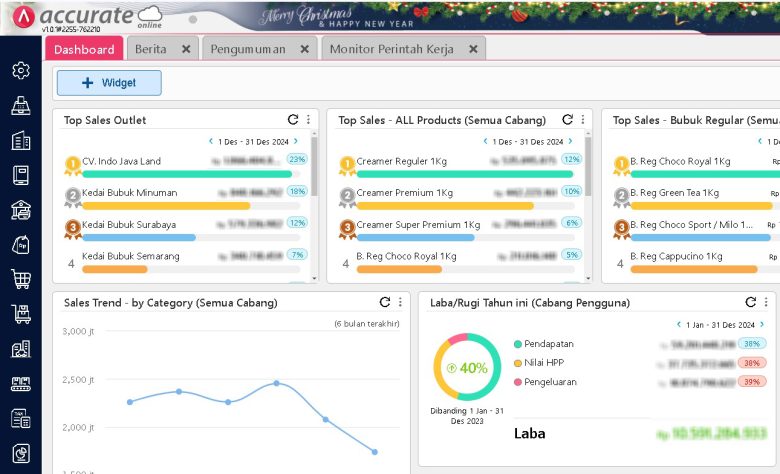Click the add Widget button
Image resolution: width=780 pixels, height=474 pixels.
click(109, 83)
